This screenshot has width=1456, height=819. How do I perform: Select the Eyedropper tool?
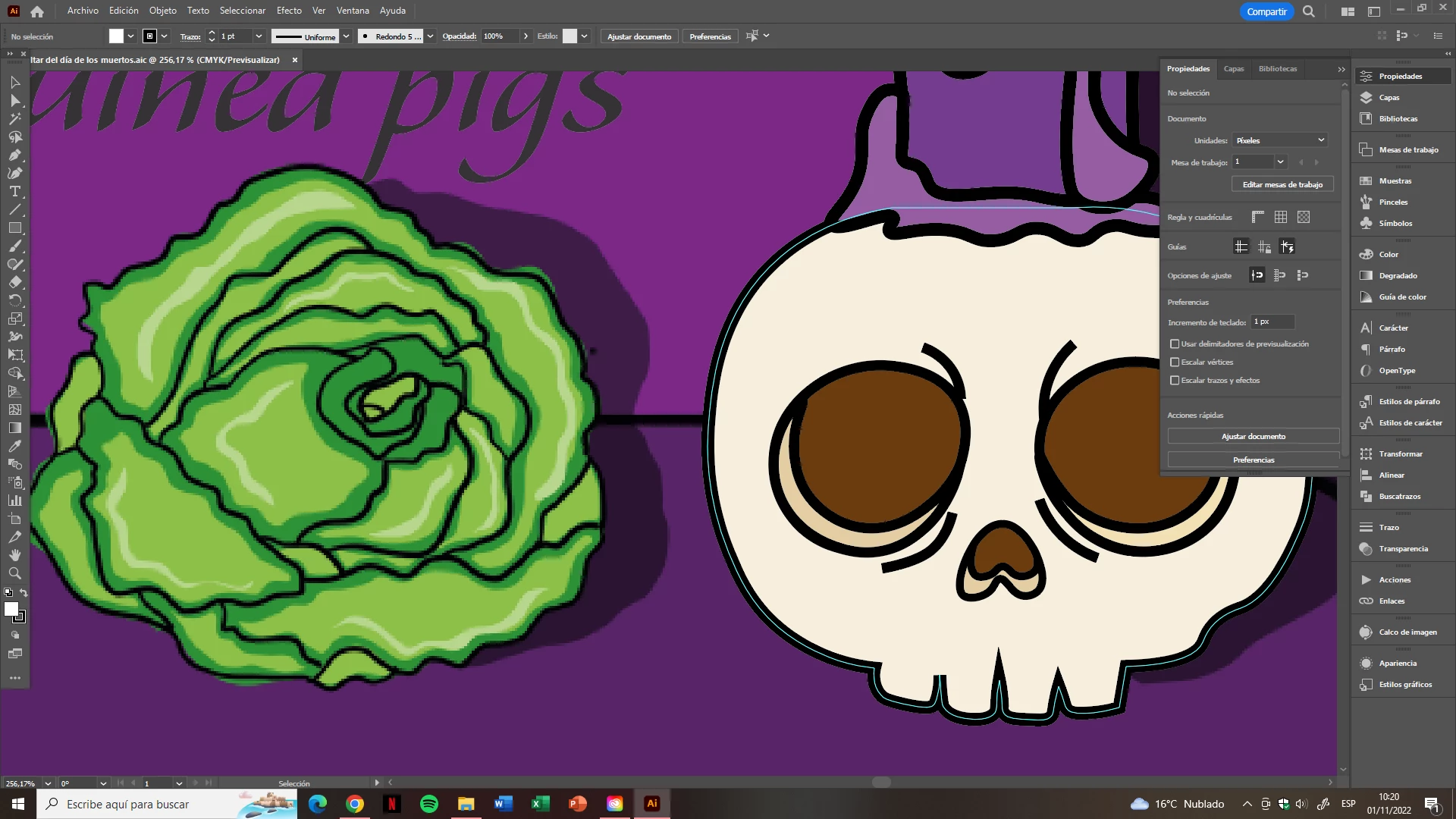[14, 446]
